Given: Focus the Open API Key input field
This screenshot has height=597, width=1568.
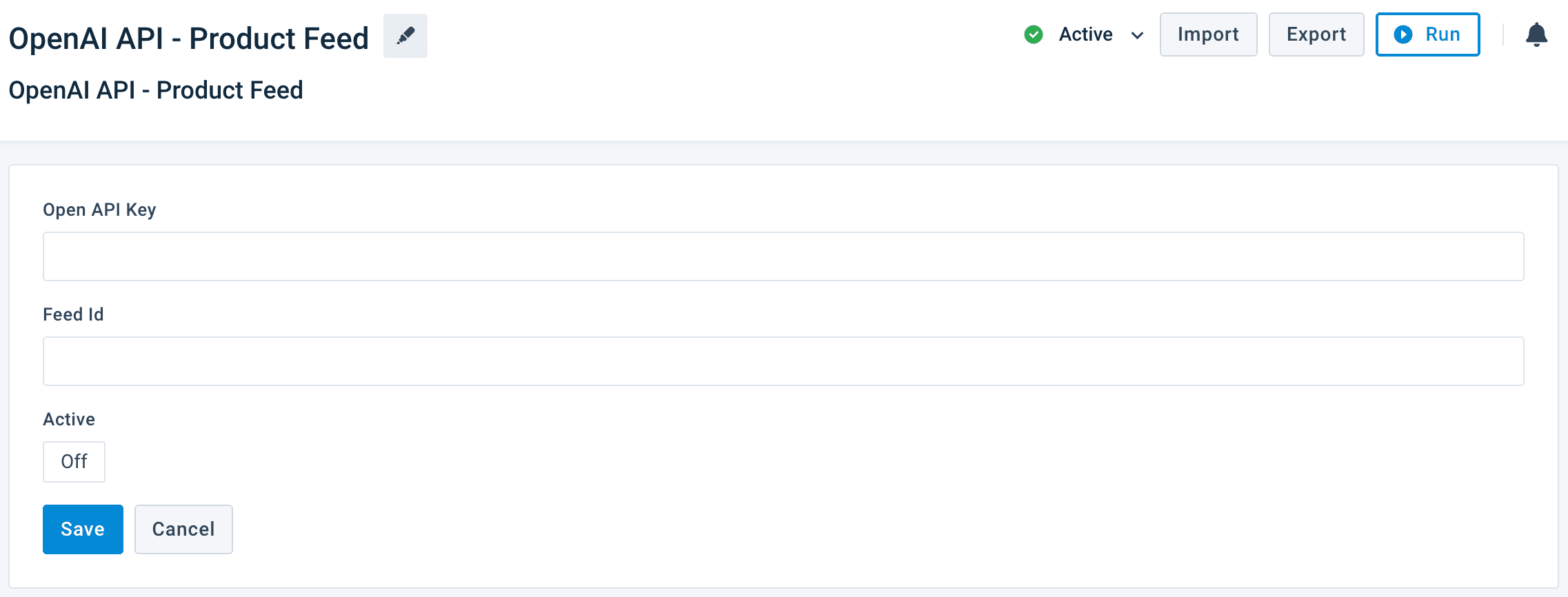Looking at the screenshot, I should [x=783, y=256].
